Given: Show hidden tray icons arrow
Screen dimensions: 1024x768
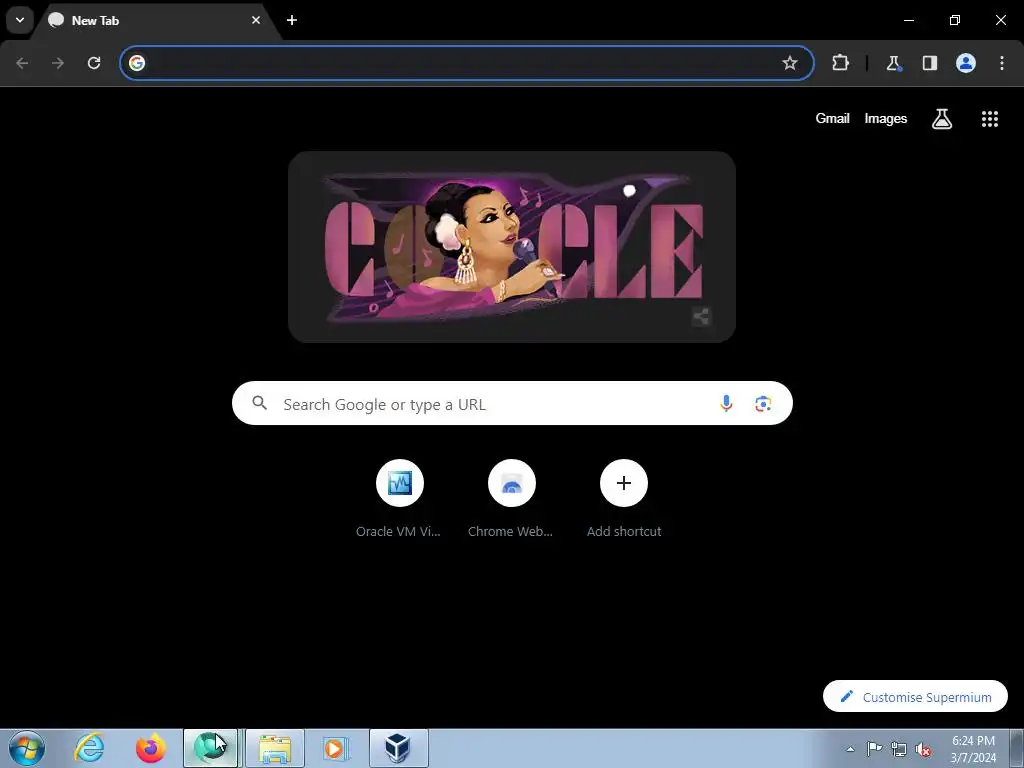Looking at the screenshot, I should tap(850, 749).
